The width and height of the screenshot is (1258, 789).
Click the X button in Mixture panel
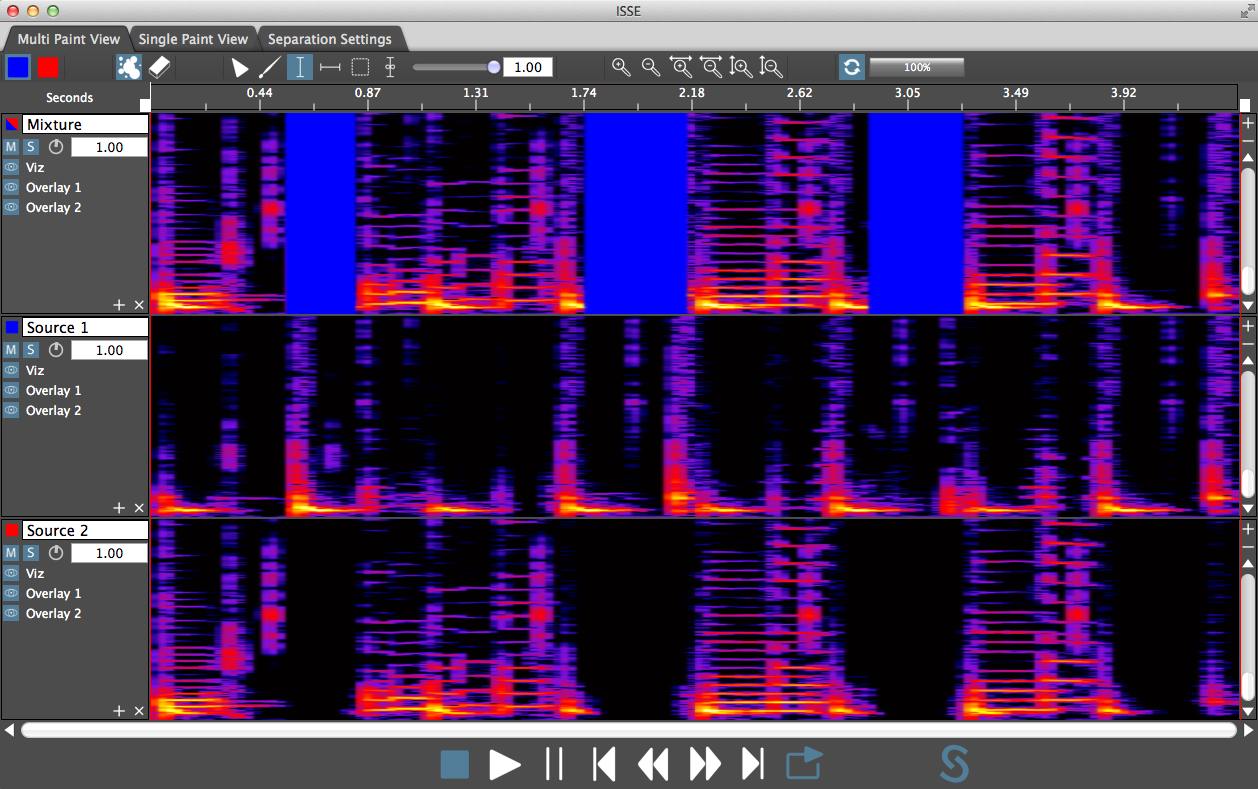[139, 305]
